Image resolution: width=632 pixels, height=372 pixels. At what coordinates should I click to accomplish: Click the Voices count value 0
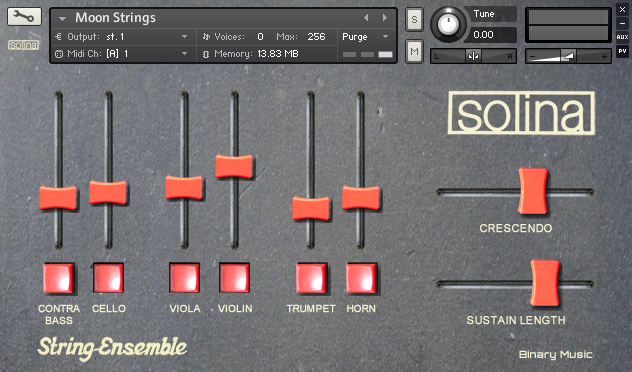pos(260,37)
